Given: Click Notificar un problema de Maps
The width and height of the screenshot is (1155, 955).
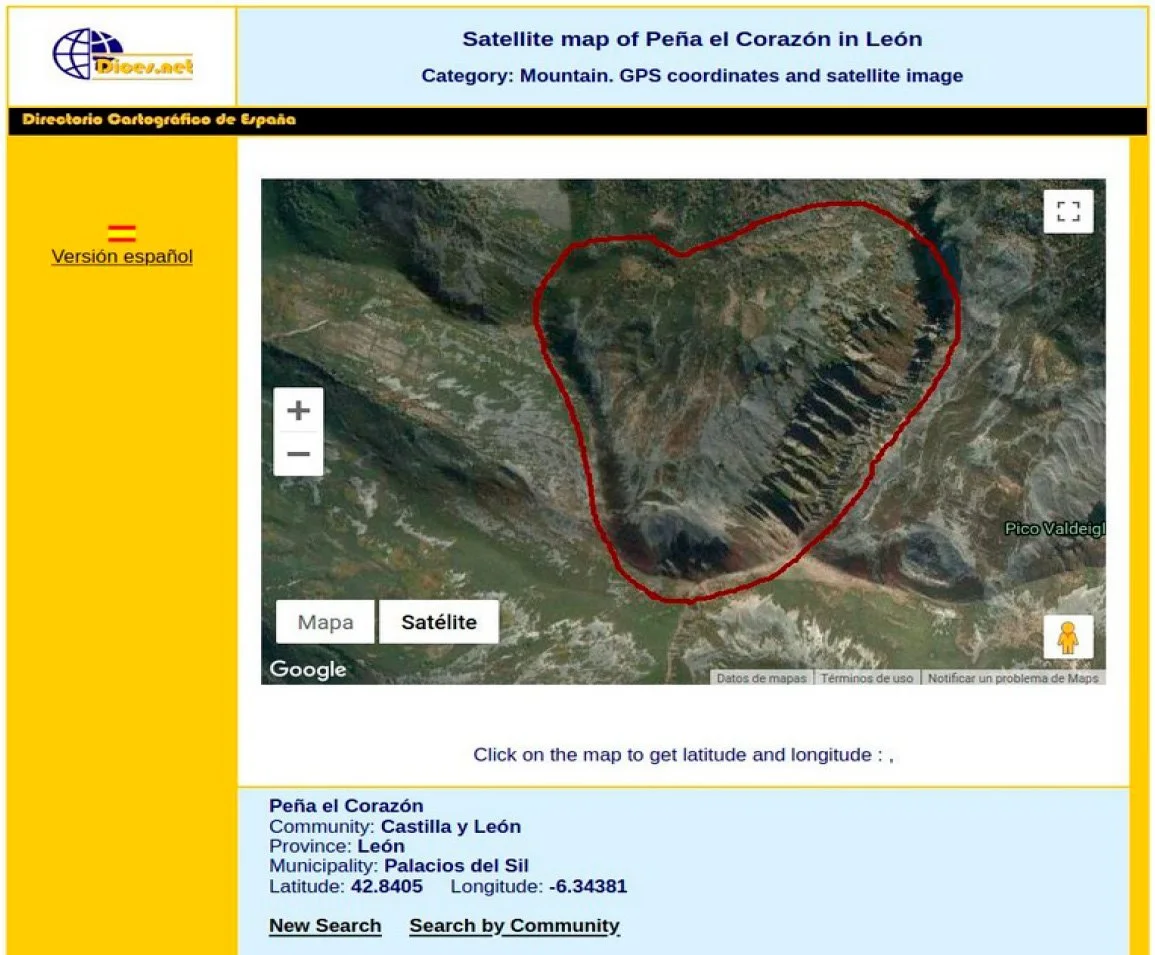Looking at the screenshot, I should 1013,678.
